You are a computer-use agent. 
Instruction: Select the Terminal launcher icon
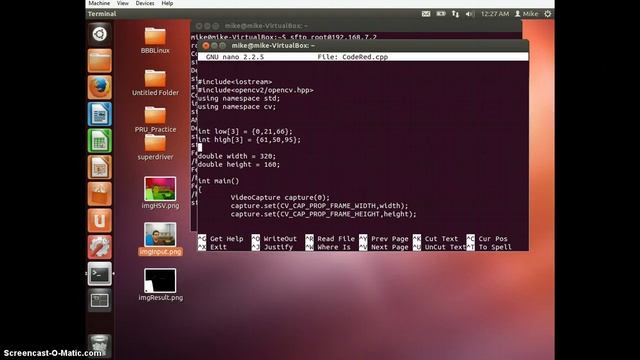click(100, 273)
